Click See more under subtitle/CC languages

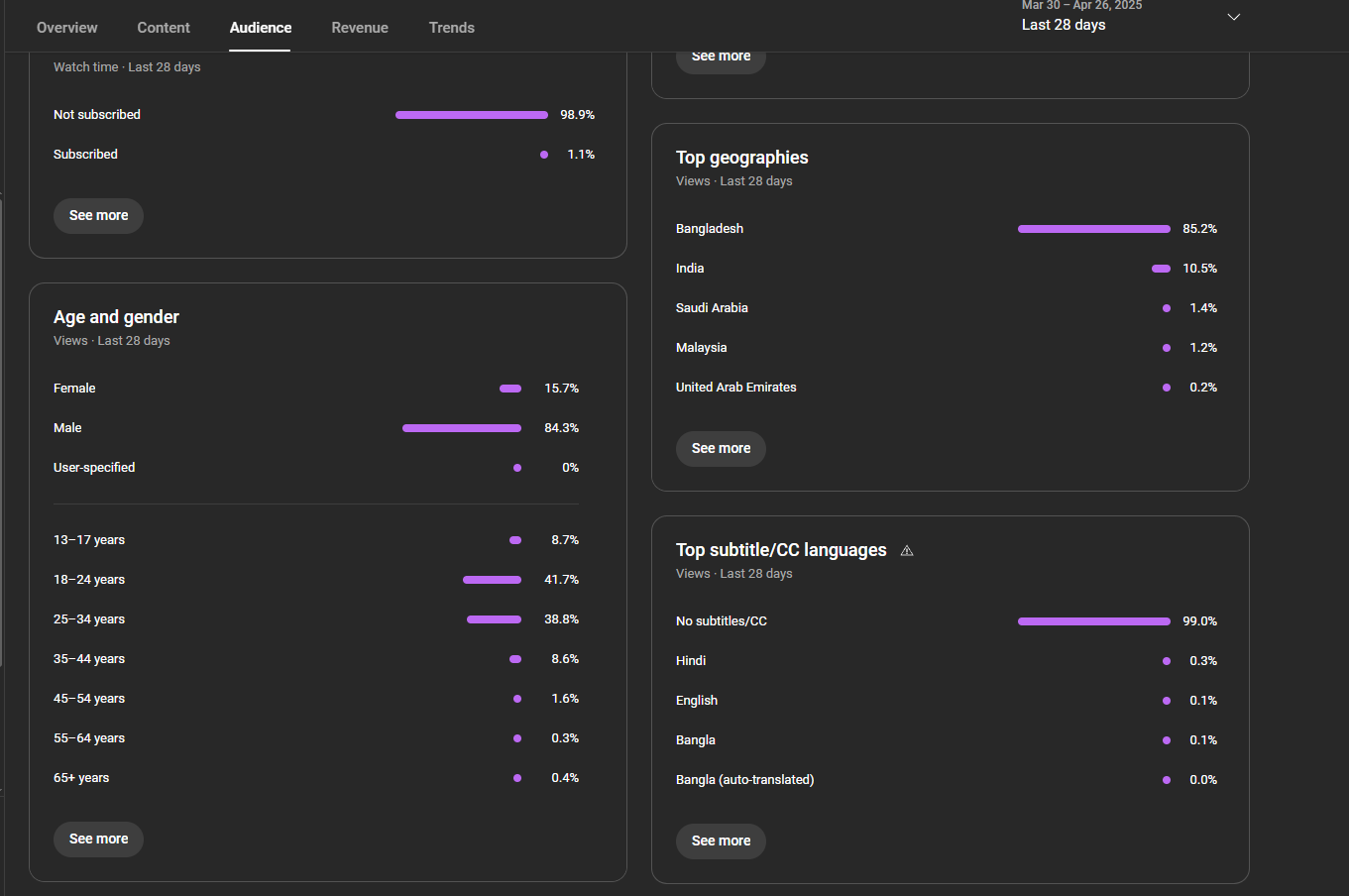point(721,840)
